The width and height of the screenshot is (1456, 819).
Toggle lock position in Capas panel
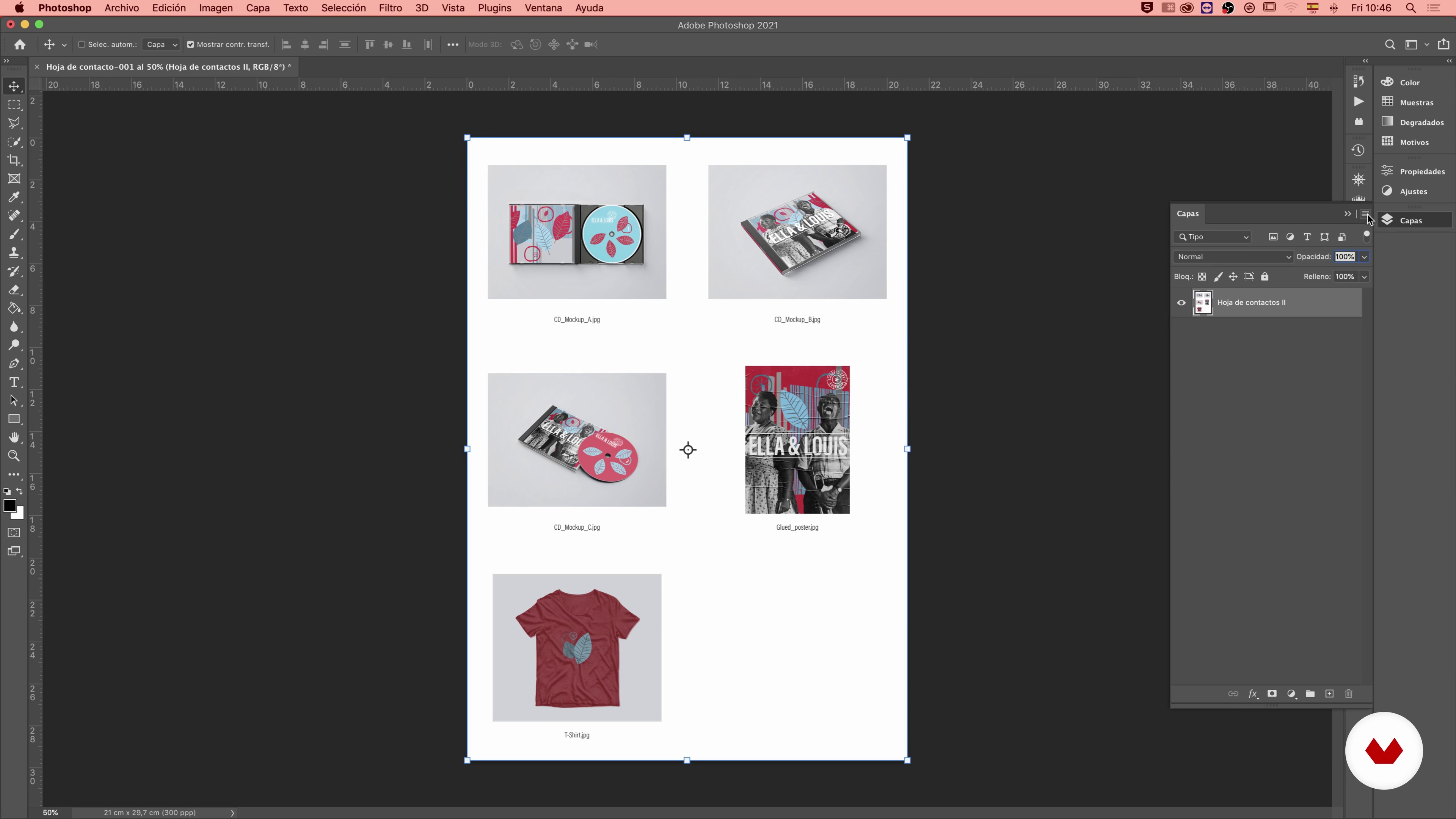(x=1233, y=276)
